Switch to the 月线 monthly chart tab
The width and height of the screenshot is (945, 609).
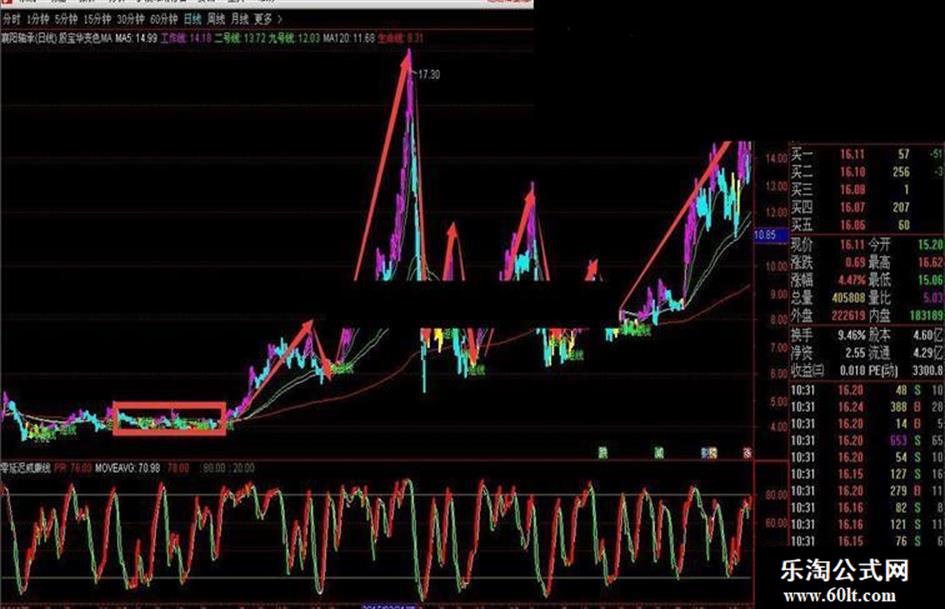(239, 19)
